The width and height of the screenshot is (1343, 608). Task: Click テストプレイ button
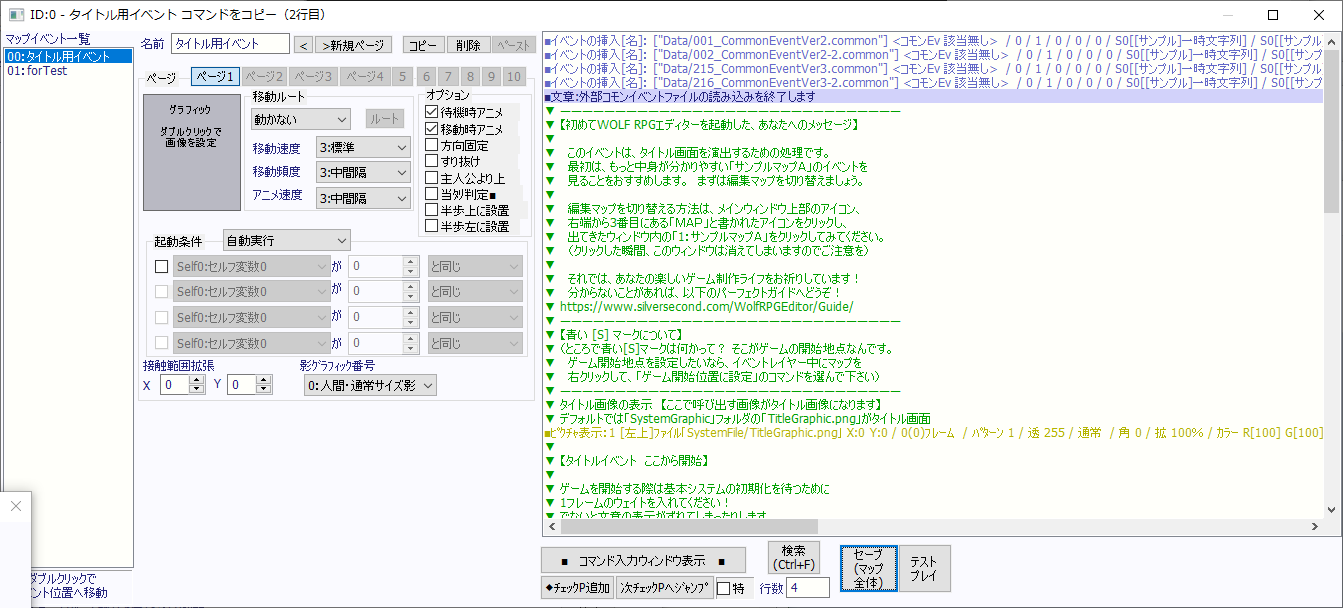point(924,568)
